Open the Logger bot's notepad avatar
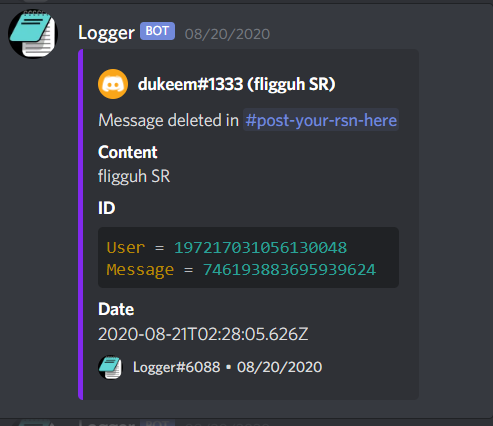The height and width of the screenshot is (426, 493). (33, 34)
